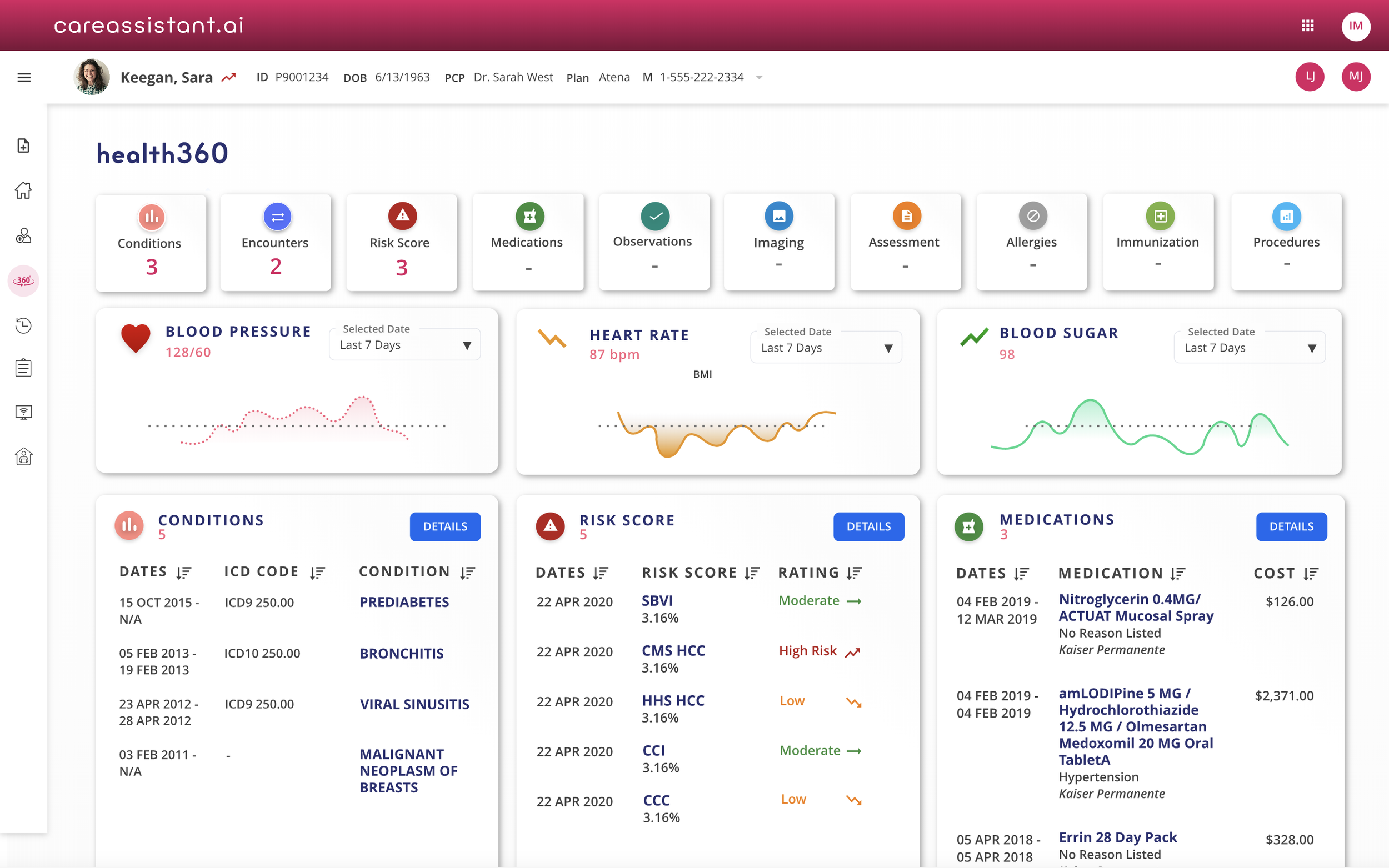1389x868 pixels.
Task: Click the apps grid icon
Action: pos(1307,26)
